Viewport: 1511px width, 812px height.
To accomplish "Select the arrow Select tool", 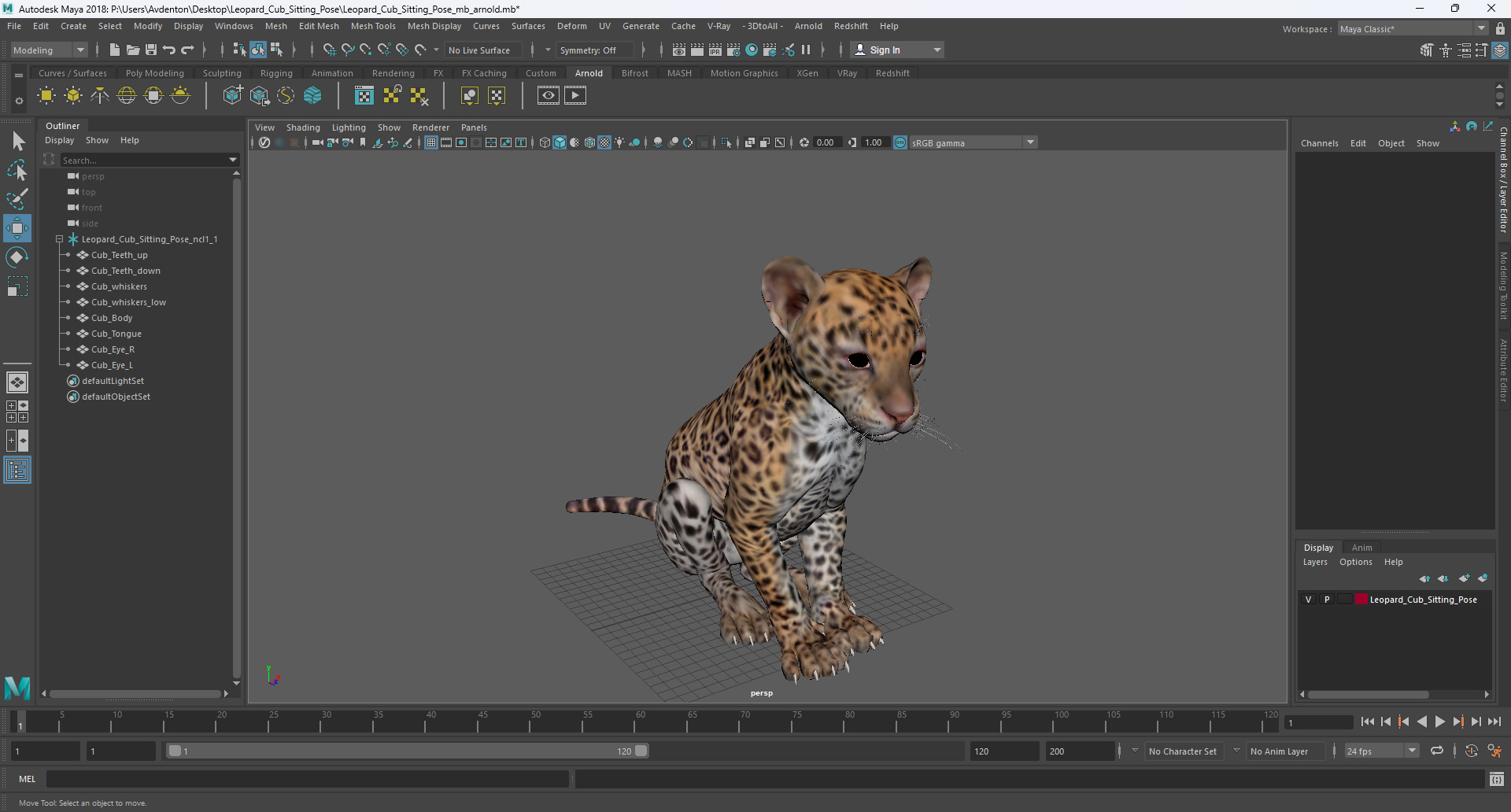I will tap(18, 142).
